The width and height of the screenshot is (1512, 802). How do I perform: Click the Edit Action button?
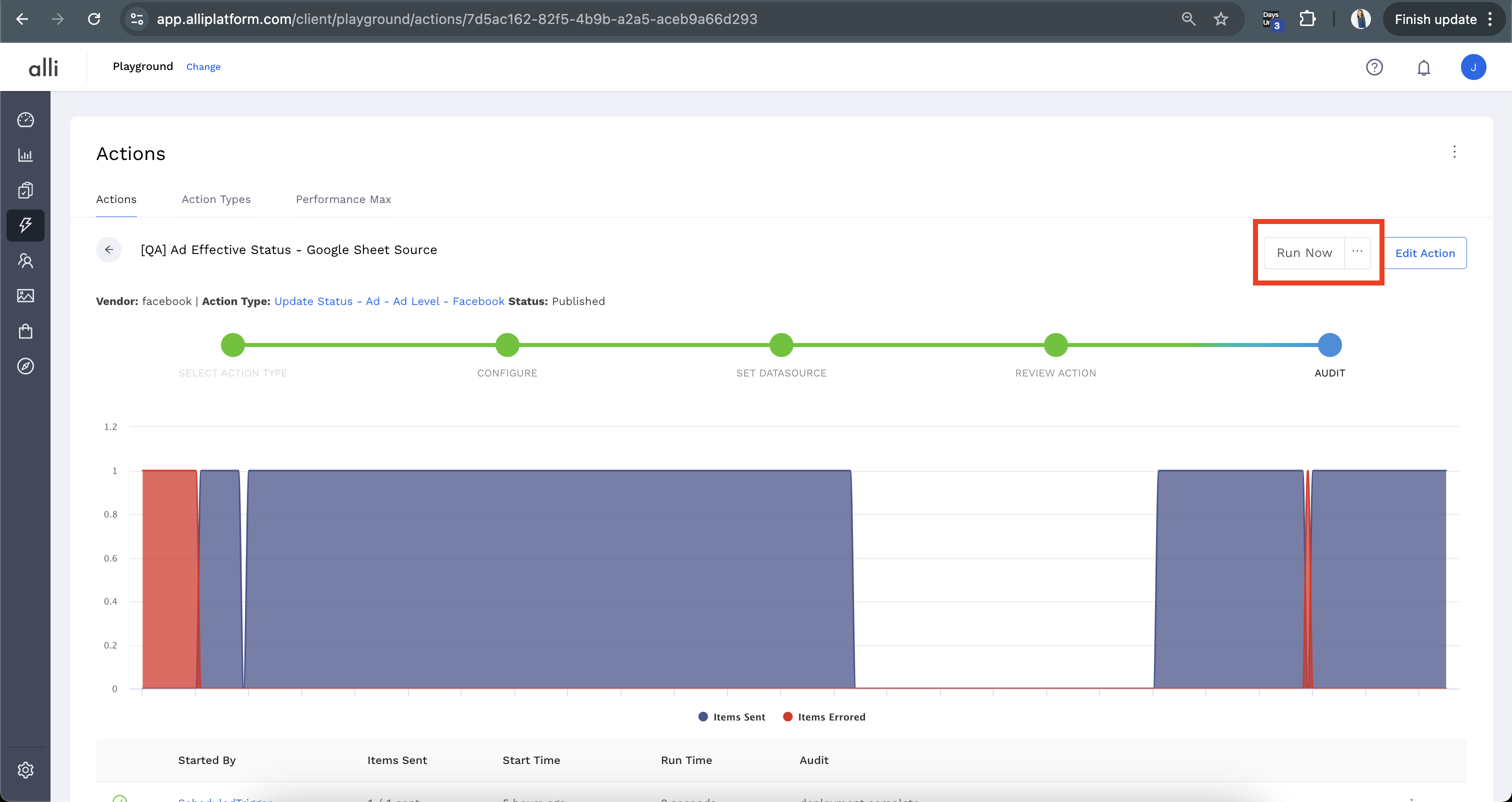click(x=1424, y=253)
